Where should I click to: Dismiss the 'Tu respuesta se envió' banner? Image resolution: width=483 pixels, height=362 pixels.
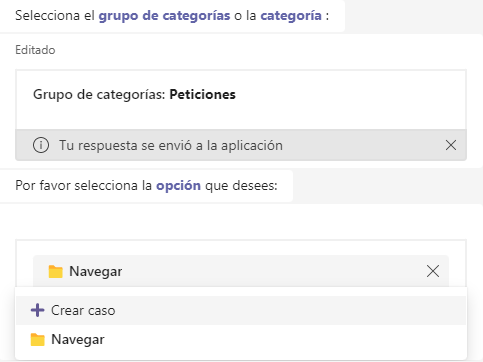[451, 145]
